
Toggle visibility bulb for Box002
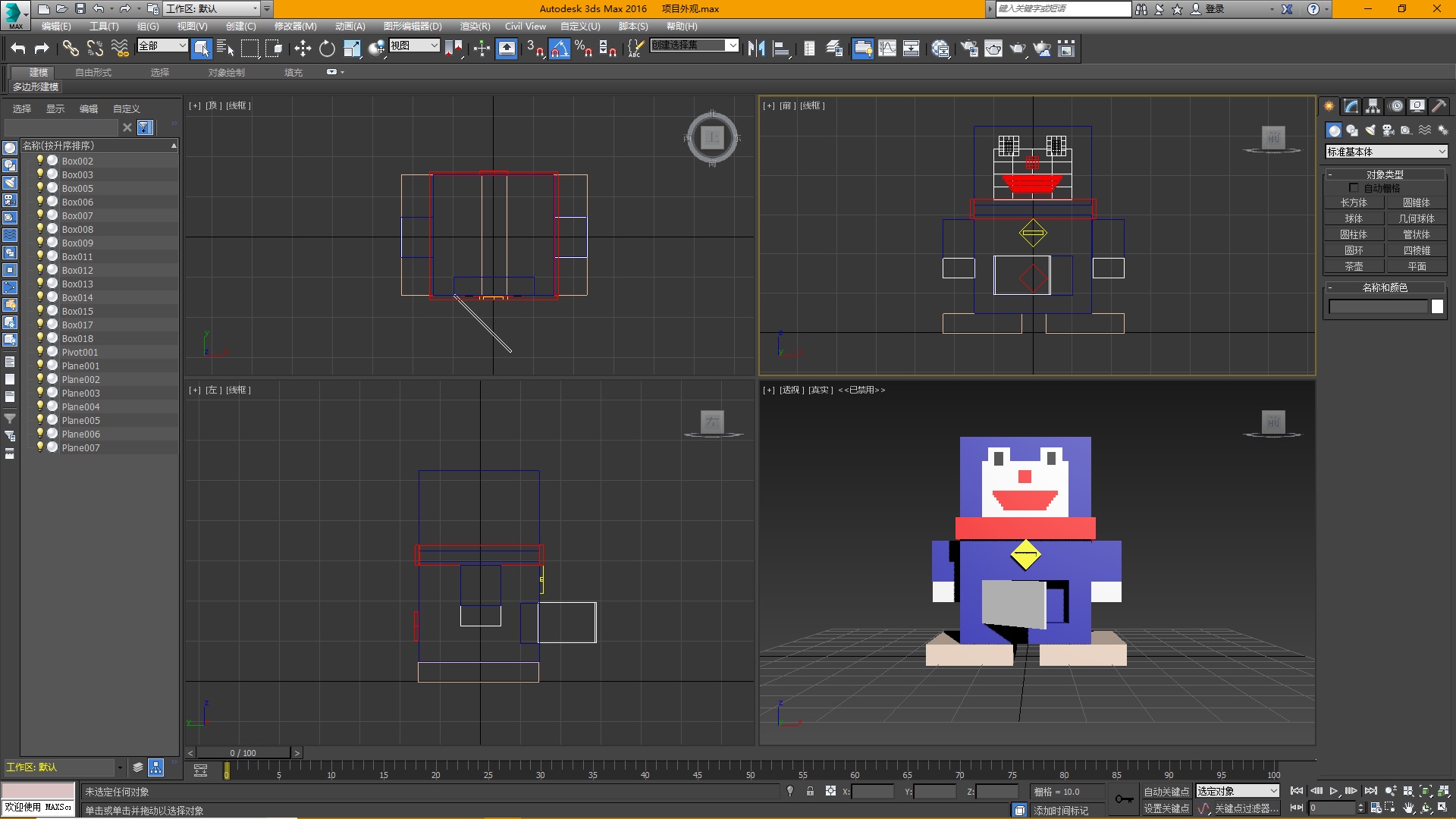(x=40, y=161)
